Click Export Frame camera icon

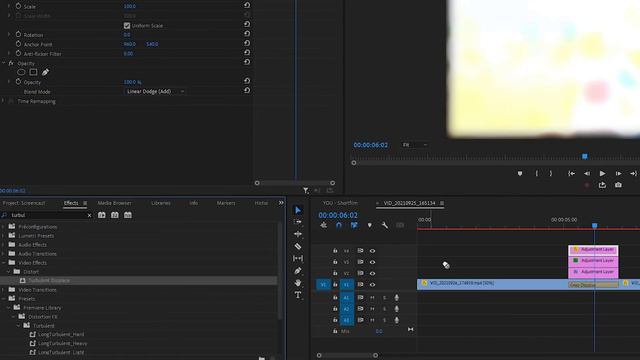(618, 185)
